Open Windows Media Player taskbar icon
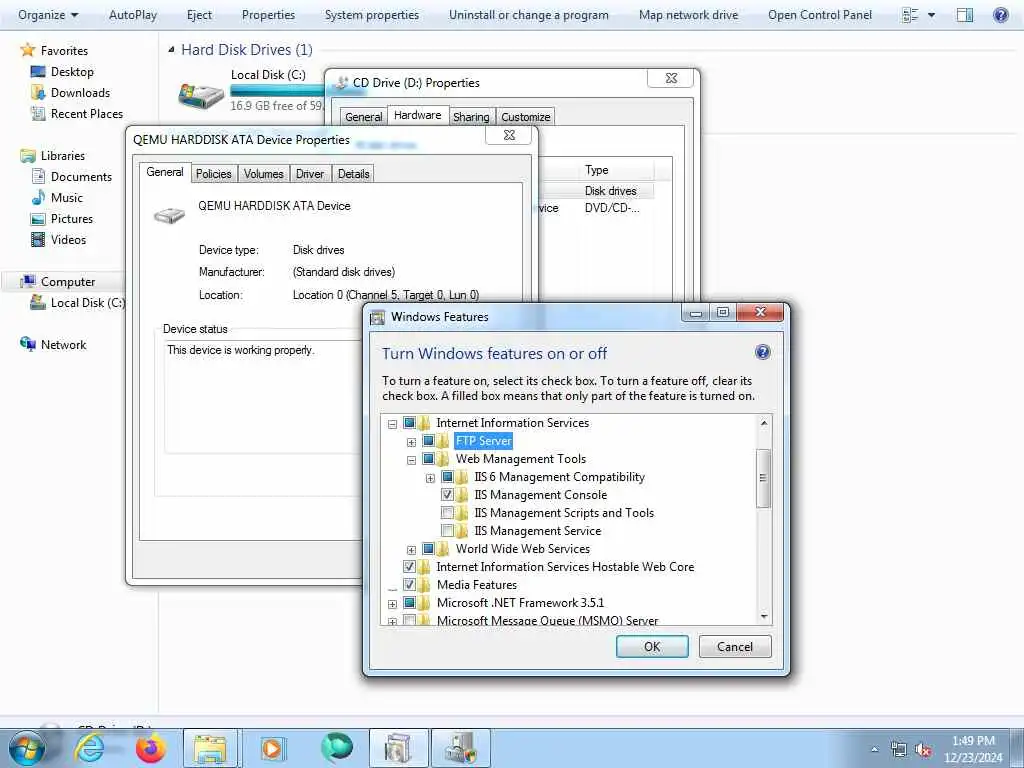Image resolution: width=1024 pixels, height=768 pixels. point(272,749)
